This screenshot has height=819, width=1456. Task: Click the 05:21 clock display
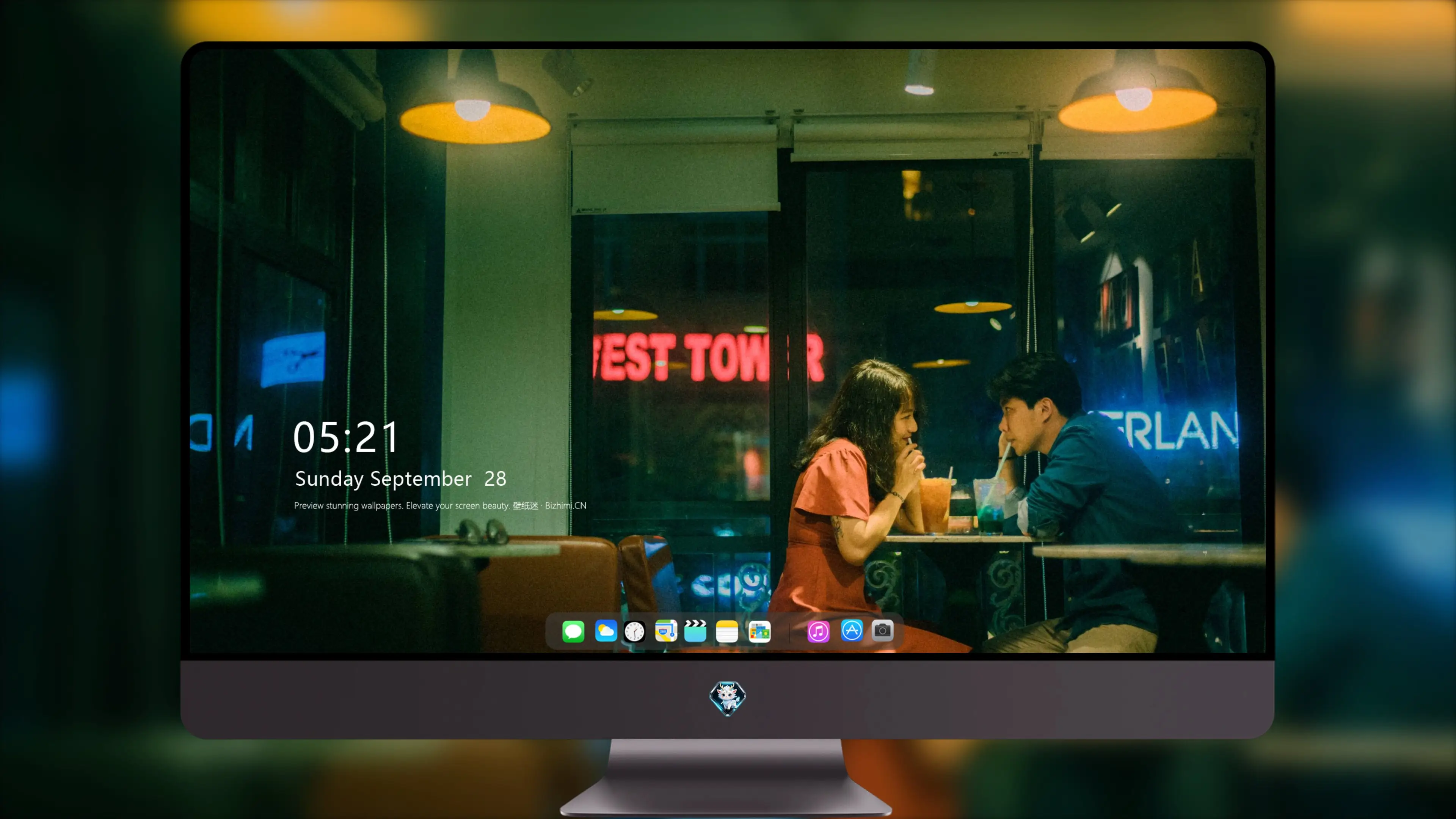346,437
